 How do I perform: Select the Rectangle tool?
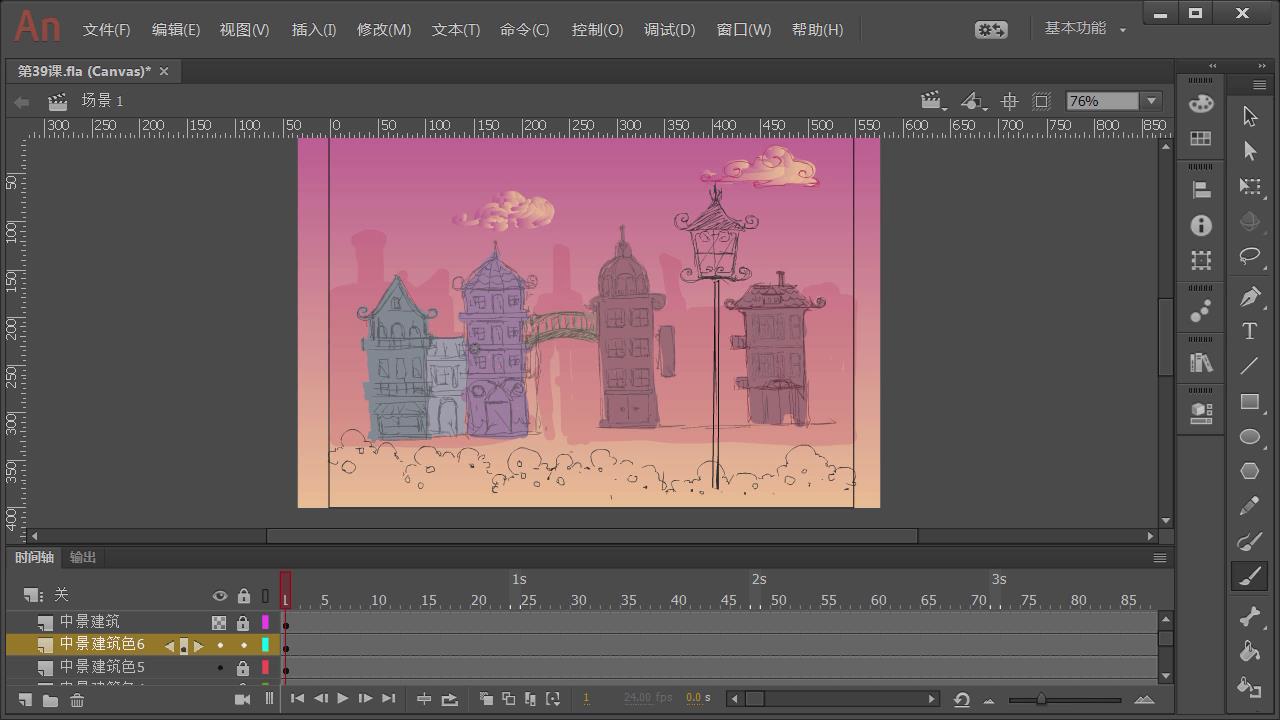(1250, 402)
